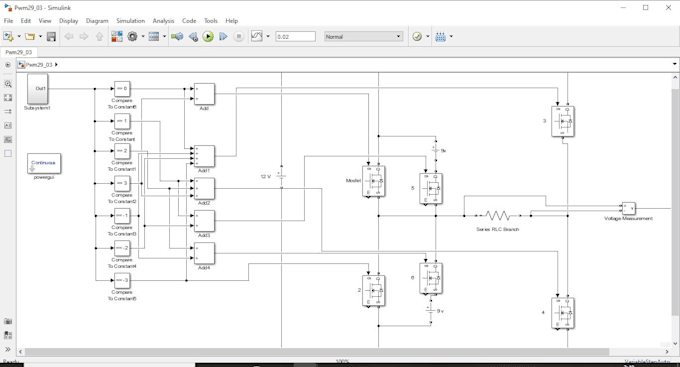Click the Update Diagram icon
Screen dimensions: 680x367
pyautogui.click(x=177, y=36)
